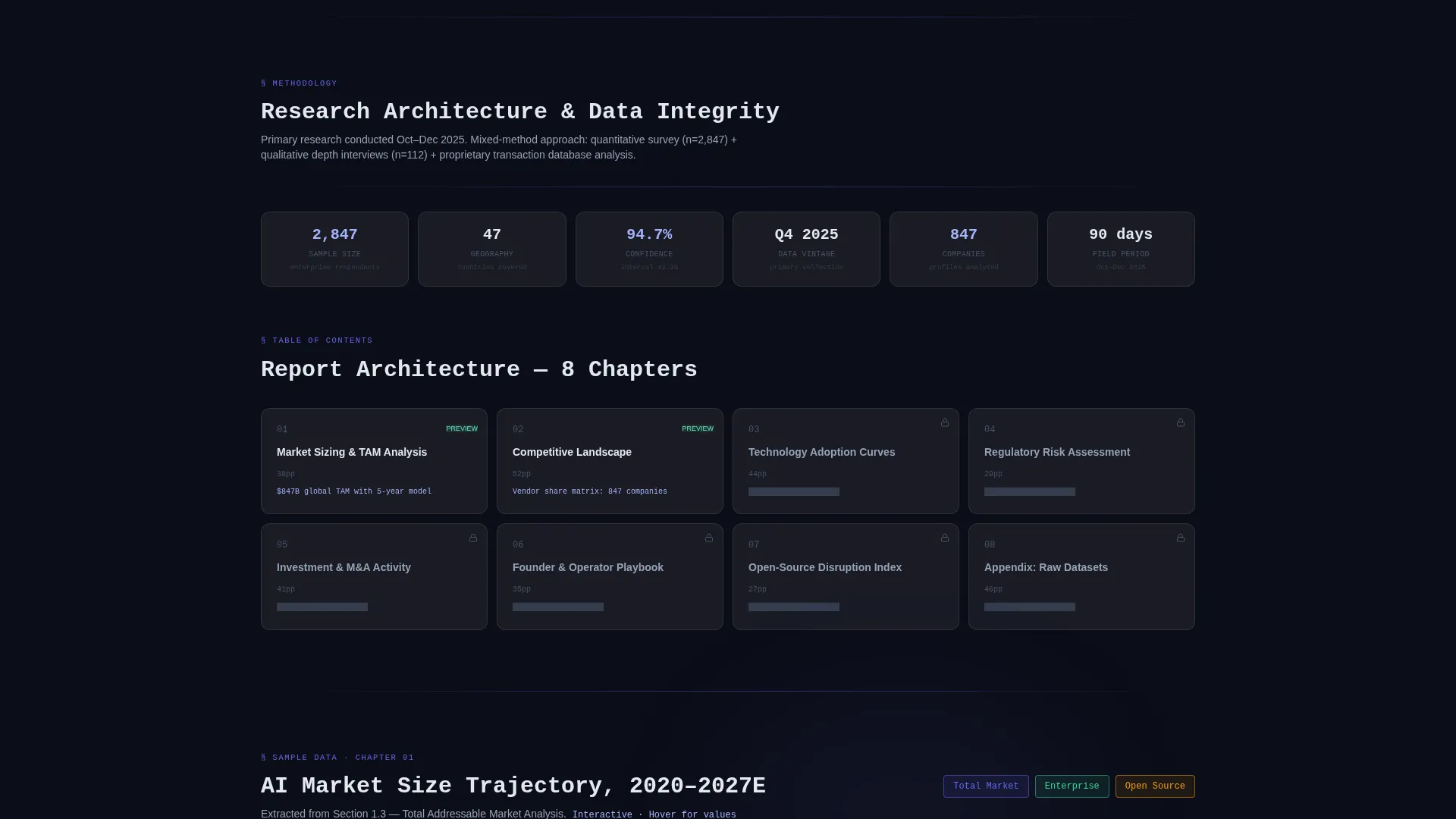Viewport: 1456px width, 819px height.
Task: Click the '46pp' page count in chapter 08
Action: (x=993, y=589)
